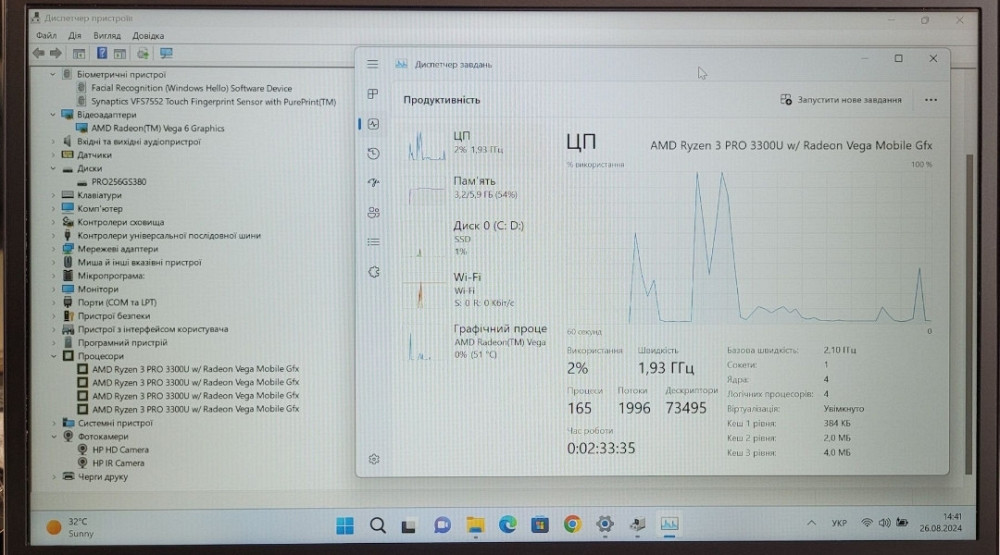Click the Help question-mark toolbar icon
This screenshot has height=555, width=1000.
[x=101, y=54]
